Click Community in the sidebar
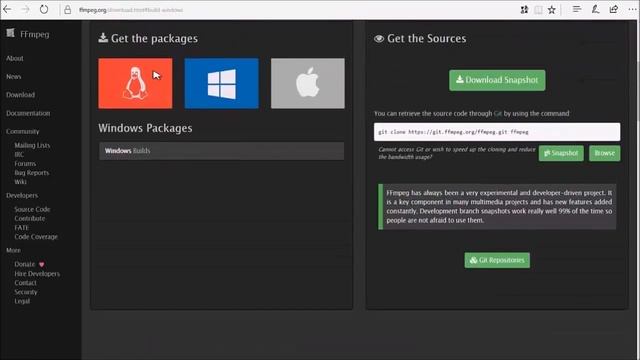 pos(22,131)
